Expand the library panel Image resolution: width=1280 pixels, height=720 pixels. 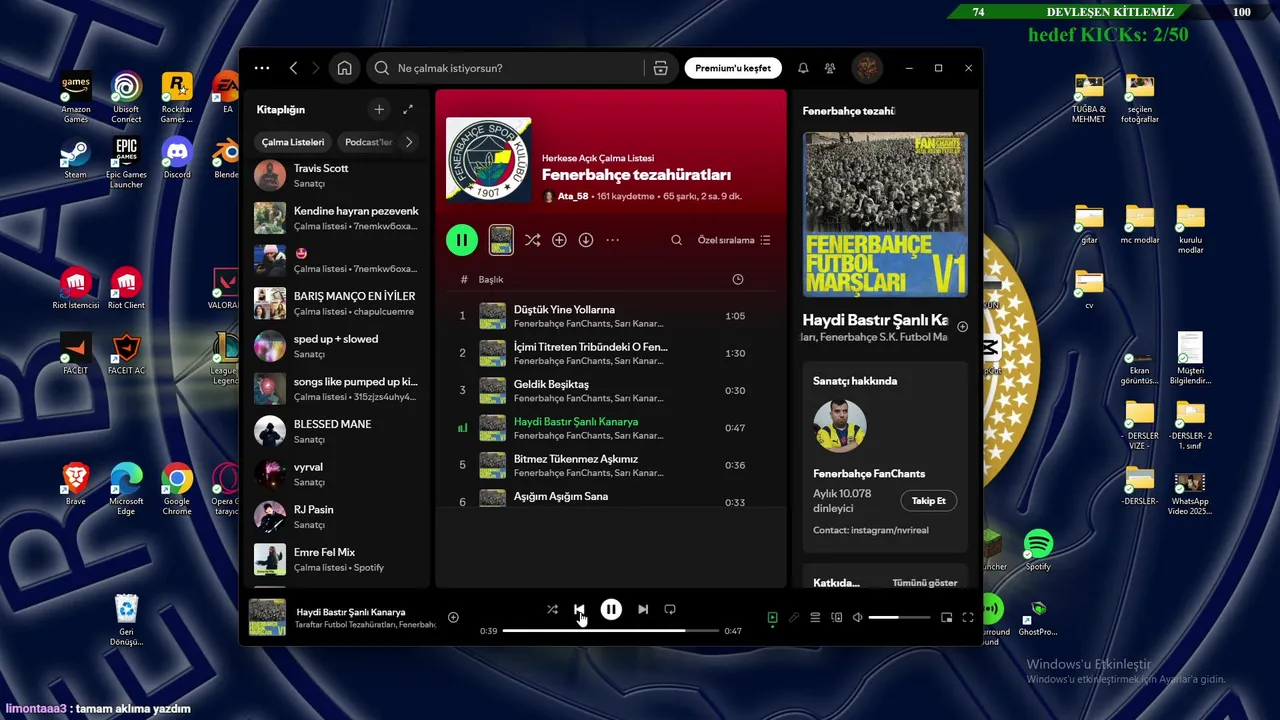[408, 109]
